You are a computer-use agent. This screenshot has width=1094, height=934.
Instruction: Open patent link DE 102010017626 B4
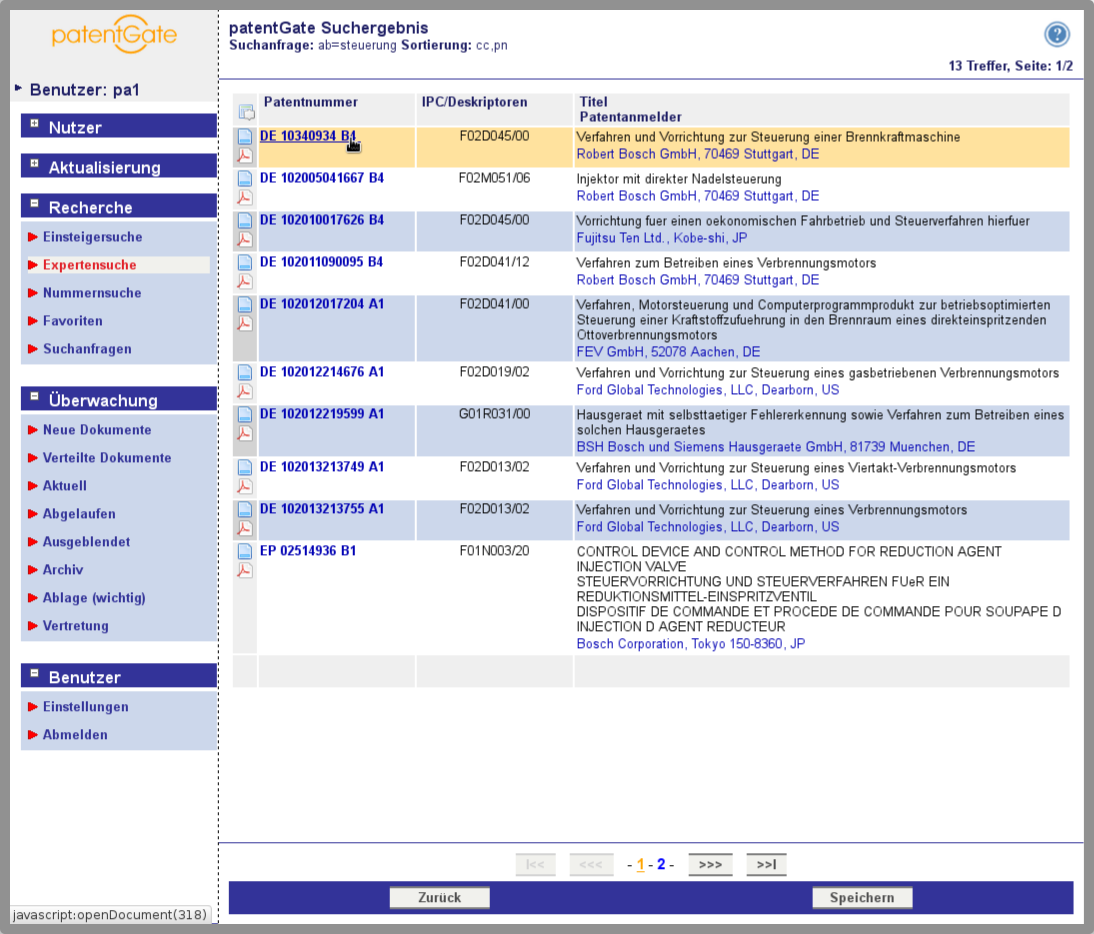(x=322, y=220)
